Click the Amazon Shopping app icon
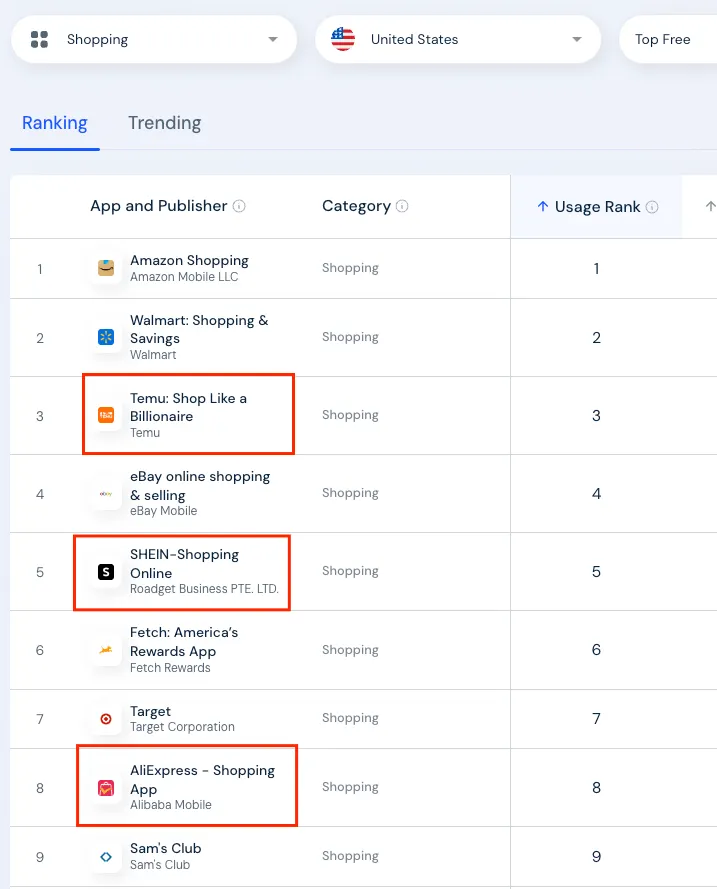 [x=106, y=268]
